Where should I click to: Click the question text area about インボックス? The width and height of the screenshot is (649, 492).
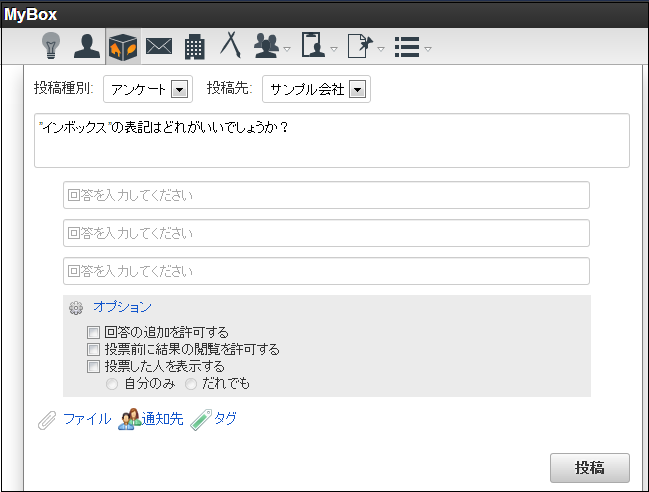click(332, 141)
